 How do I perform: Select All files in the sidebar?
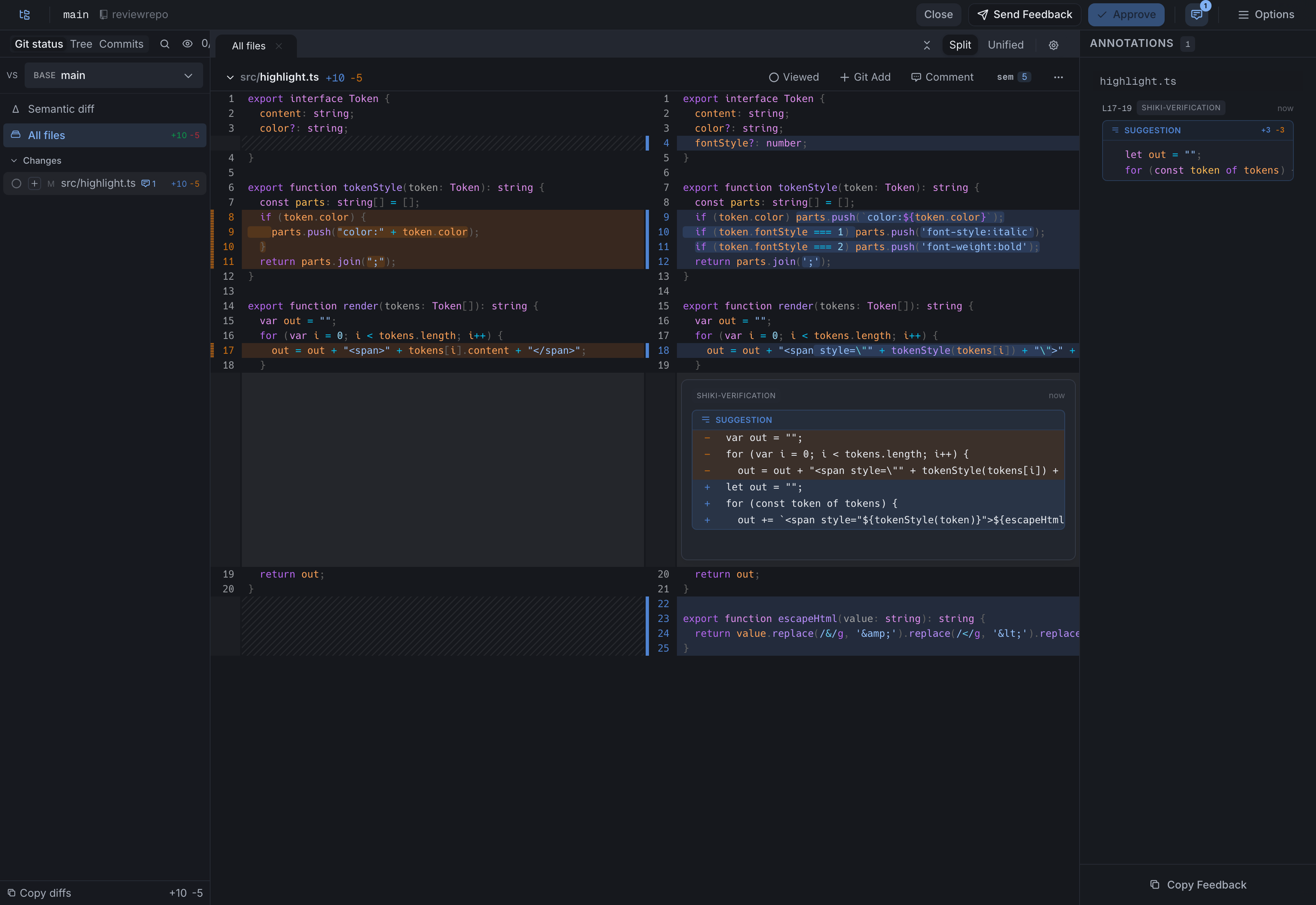pyautogui.click(x=105, y=135)
